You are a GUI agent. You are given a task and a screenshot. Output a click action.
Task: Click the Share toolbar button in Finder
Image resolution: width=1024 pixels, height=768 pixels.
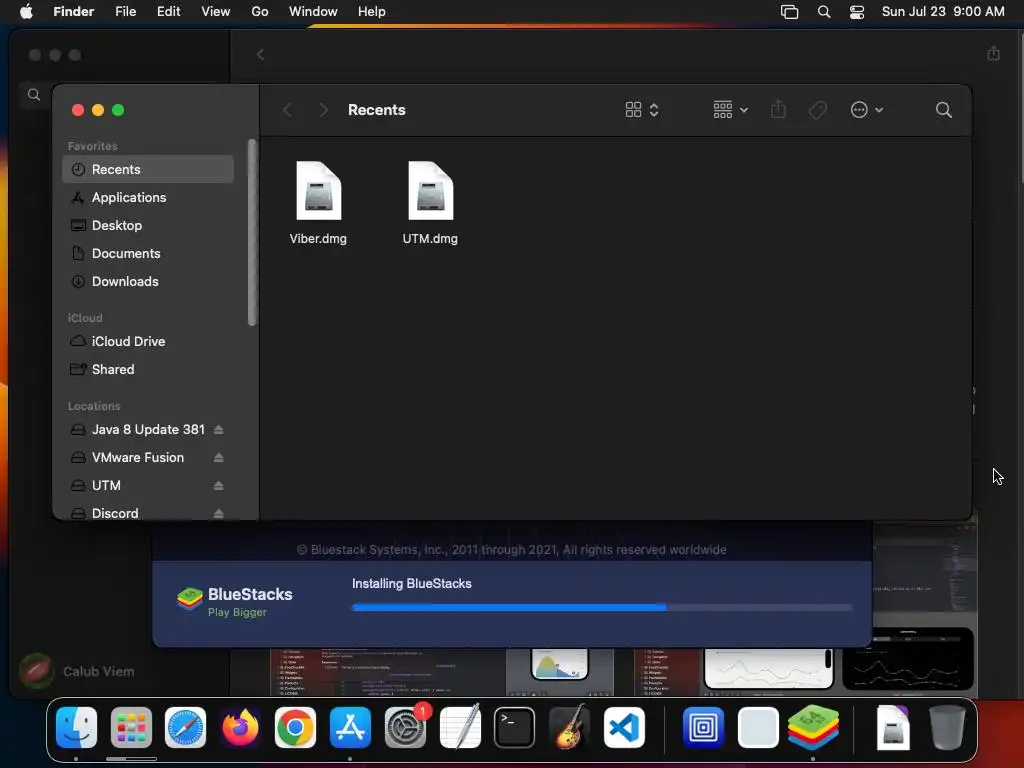coord(778,110)
